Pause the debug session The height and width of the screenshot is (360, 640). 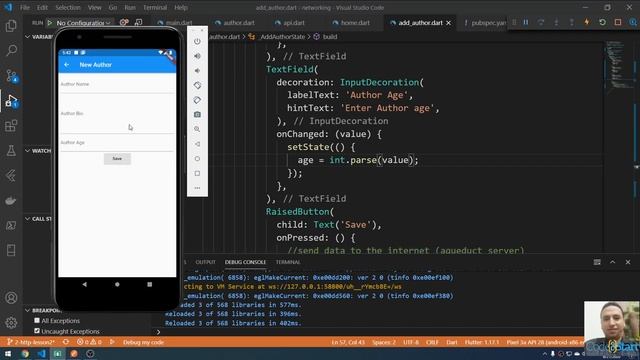pyautogui.click(x=526, y=22)
